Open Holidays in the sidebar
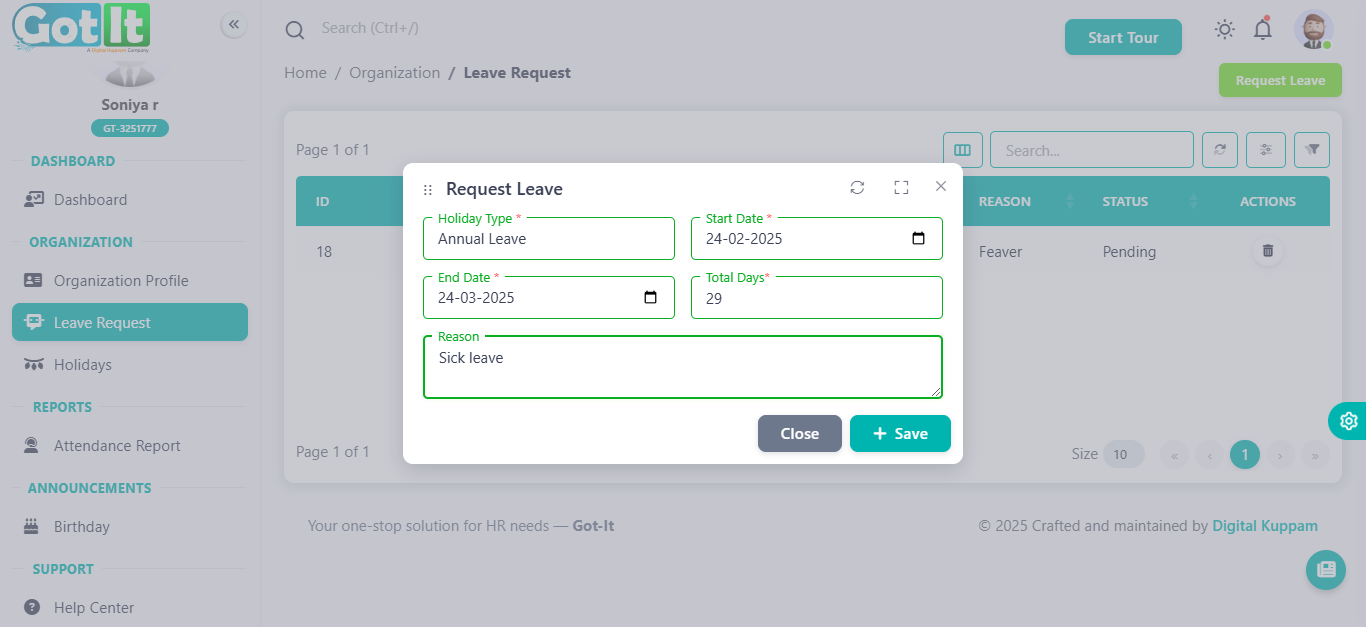 [83, 365]
